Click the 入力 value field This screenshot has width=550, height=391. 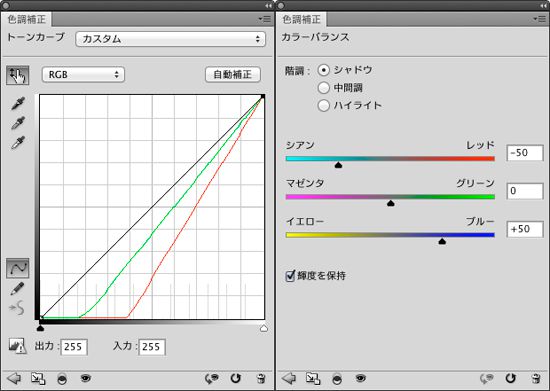click(152, 347)
